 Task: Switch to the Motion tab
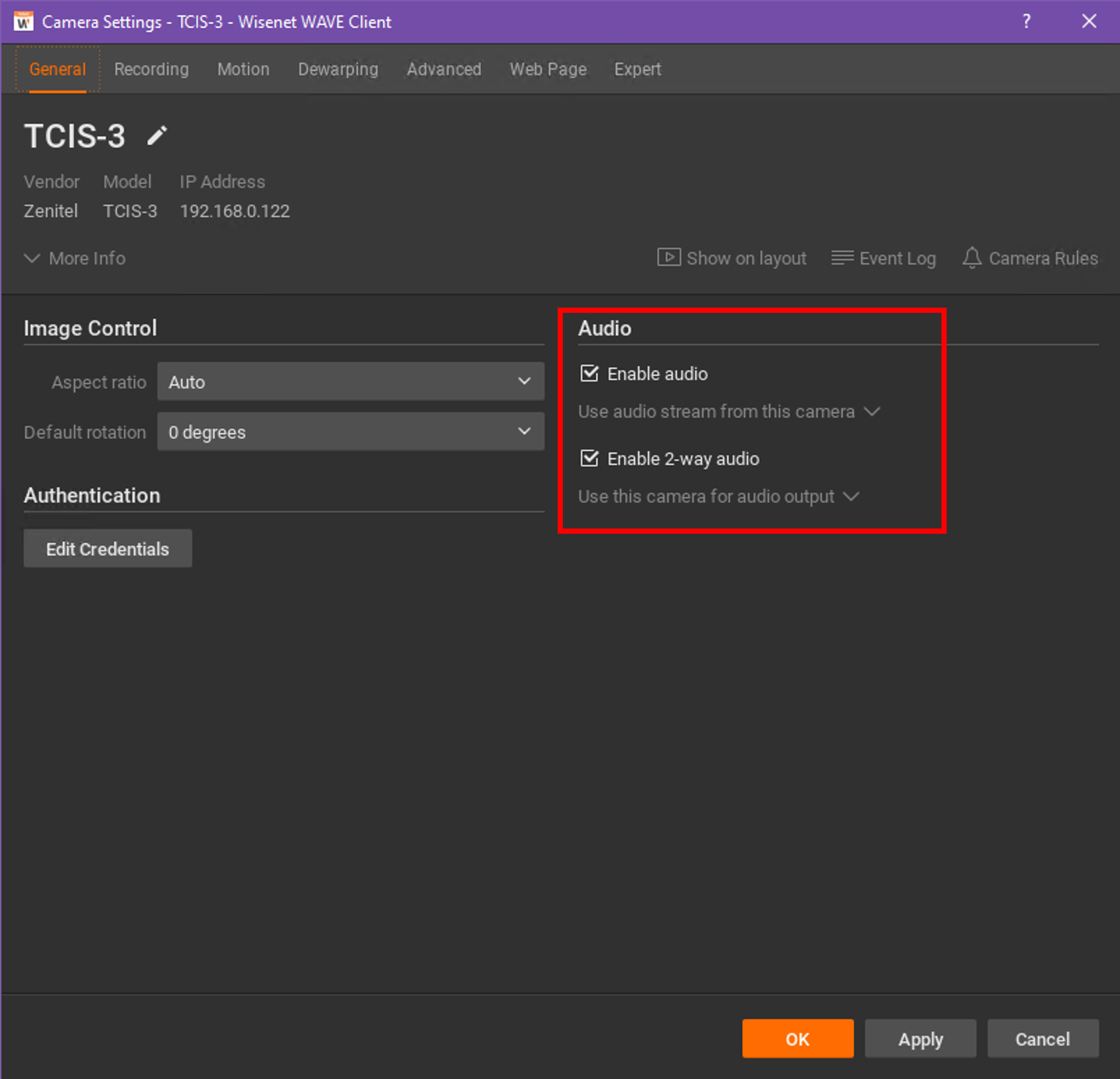243,69
